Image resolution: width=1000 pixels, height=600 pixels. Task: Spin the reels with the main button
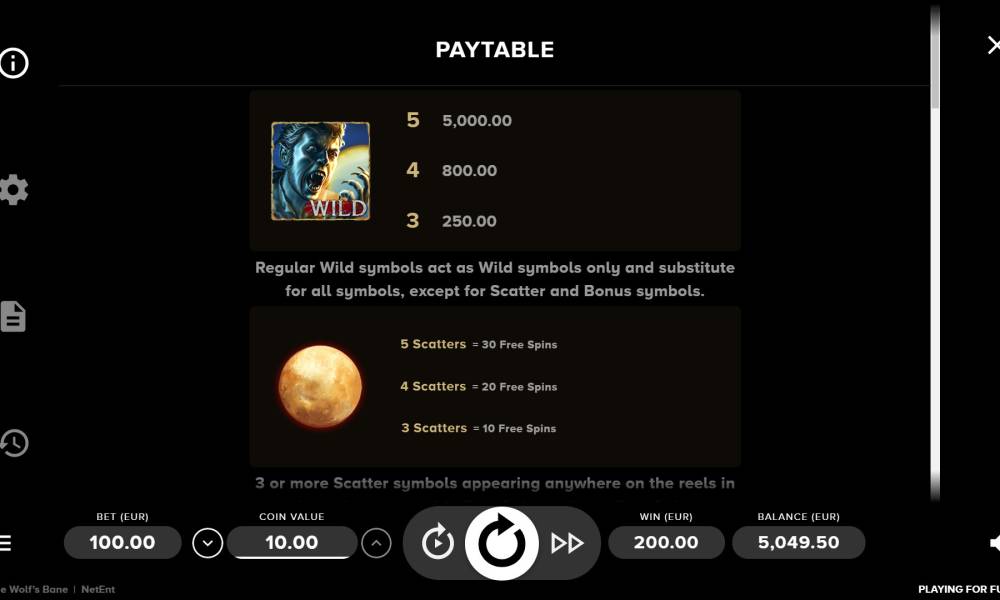(x=502, y=543)
